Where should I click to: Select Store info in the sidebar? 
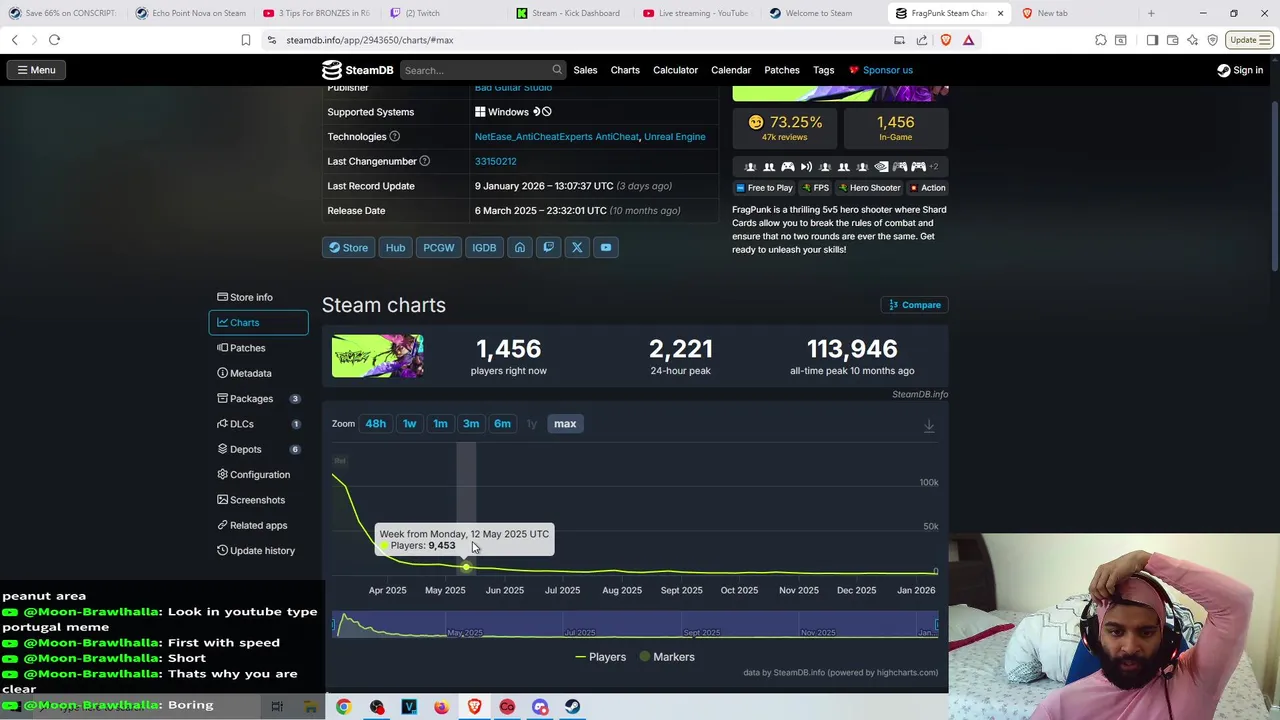click(258, 297)
